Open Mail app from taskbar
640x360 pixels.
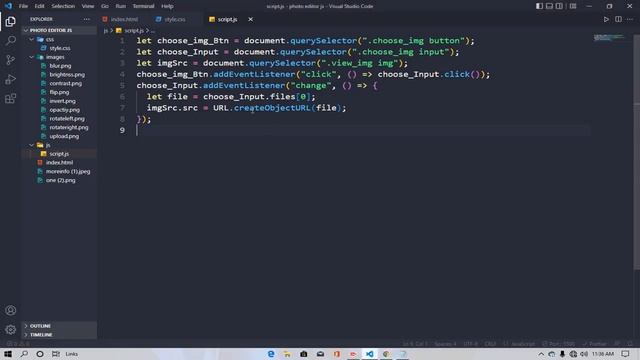[320, 354]
